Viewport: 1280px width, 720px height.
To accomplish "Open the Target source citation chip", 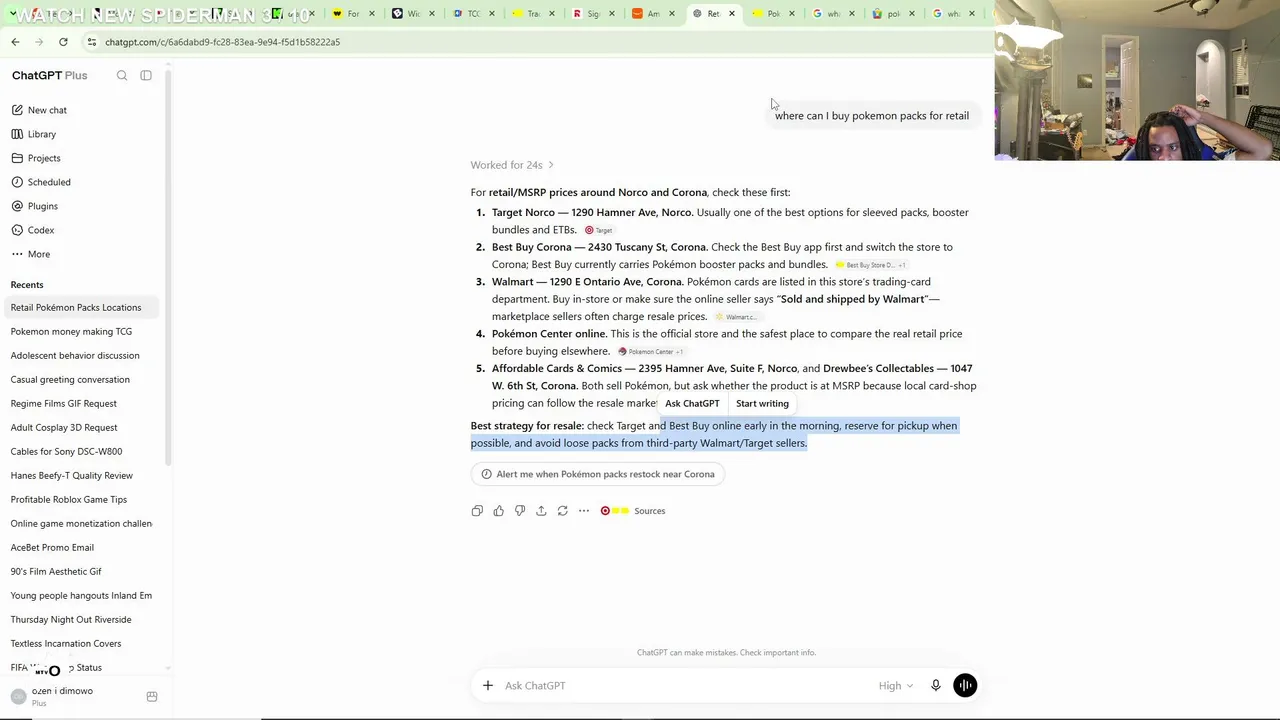I will pyautogui.click(x=598, y=230).
